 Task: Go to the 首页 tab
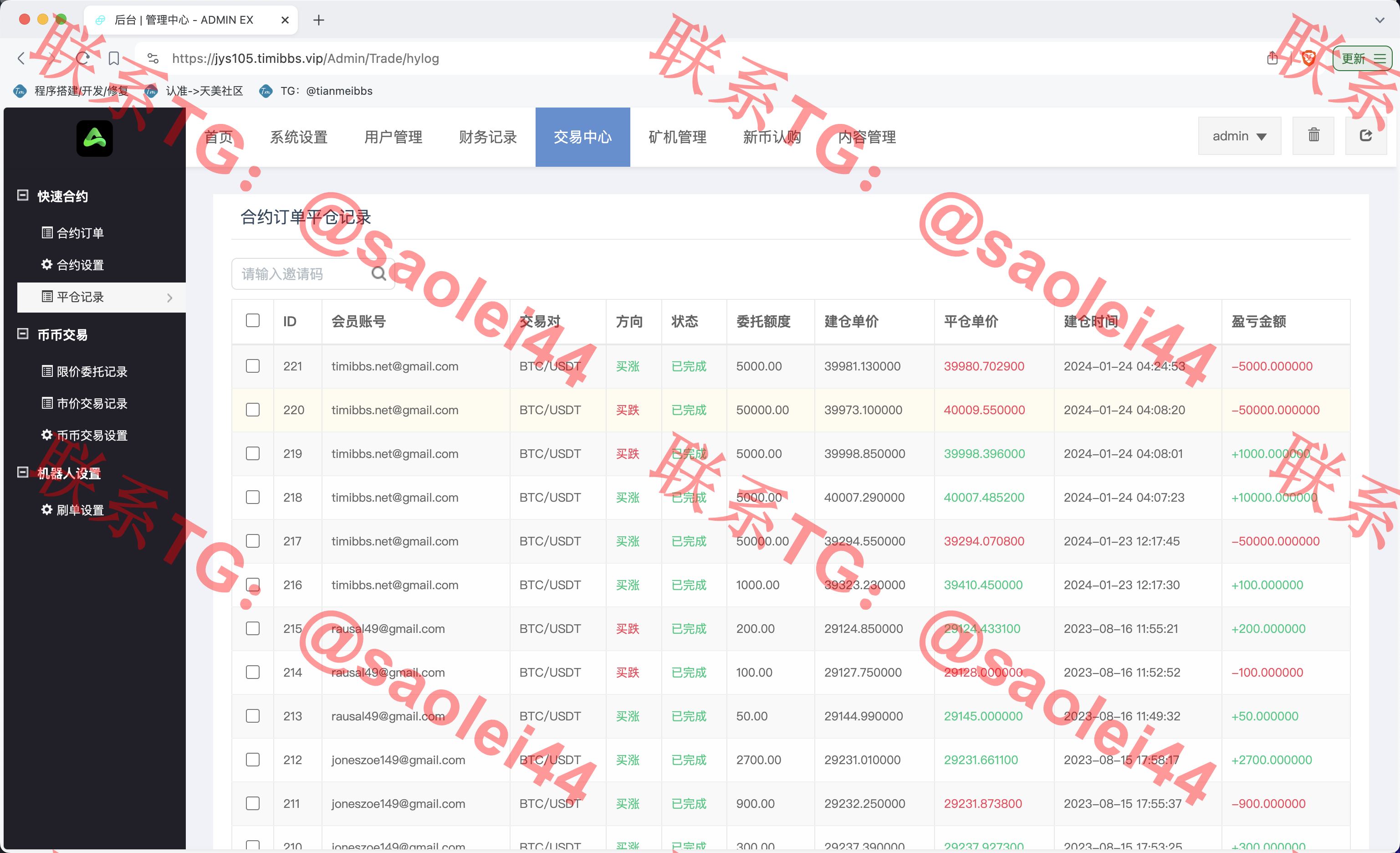(x=218, y=137)
